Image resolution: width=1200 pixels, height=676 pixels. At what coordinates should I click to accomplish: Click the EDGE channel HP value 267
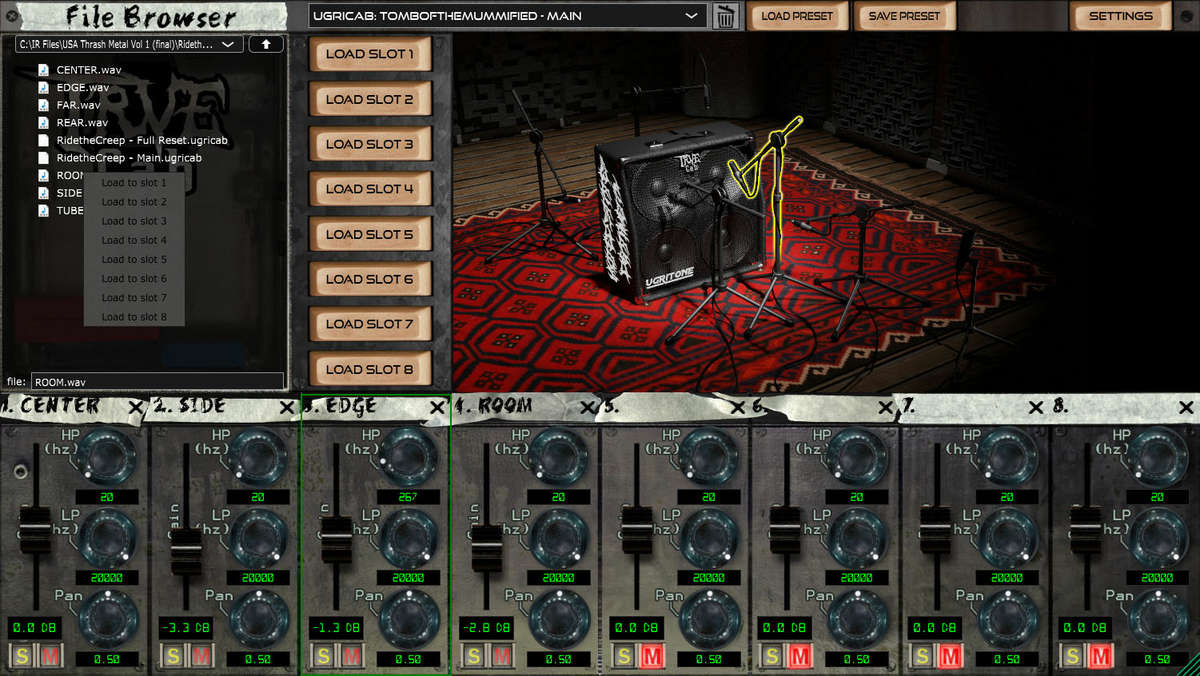coord(407,496)
